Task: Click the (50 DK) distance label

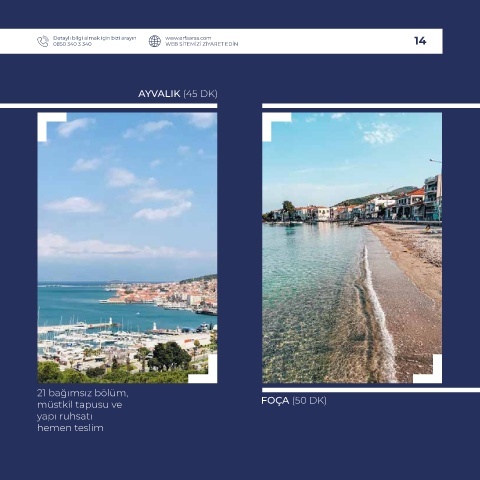Action: pos(309,400)
